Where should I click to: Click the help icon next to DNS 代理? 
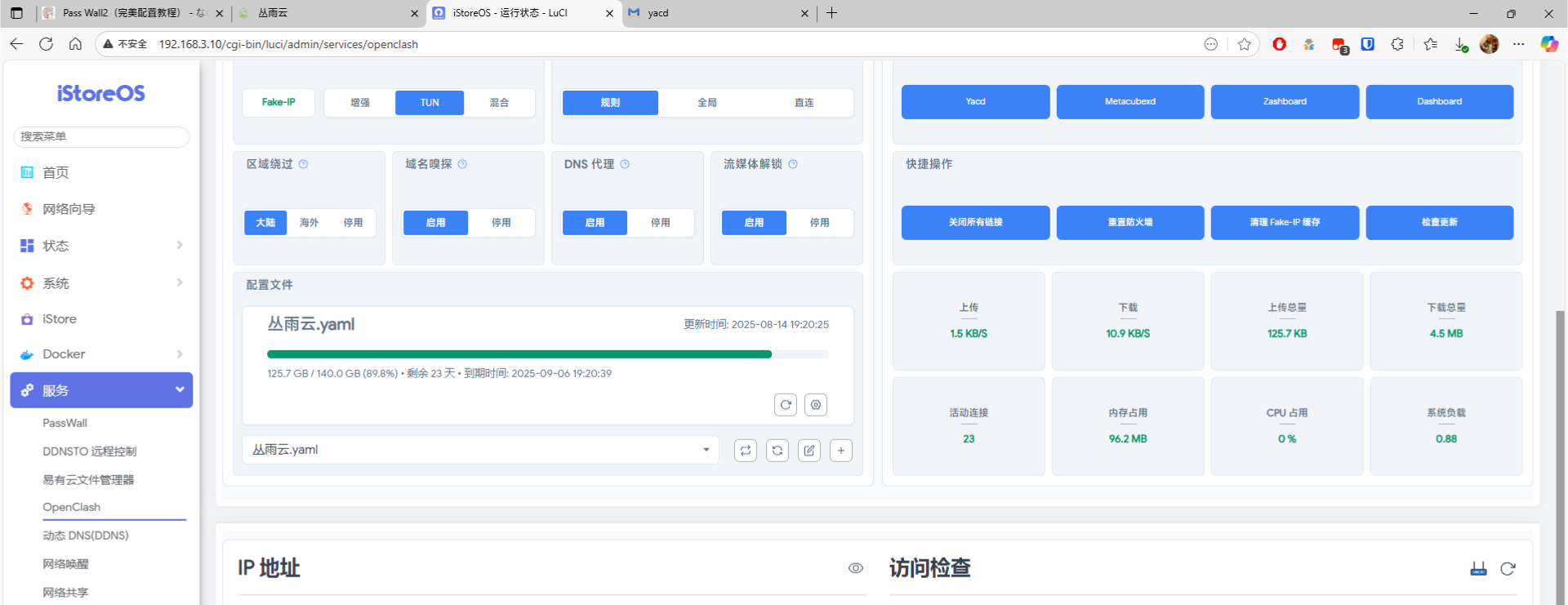(625, 164)
